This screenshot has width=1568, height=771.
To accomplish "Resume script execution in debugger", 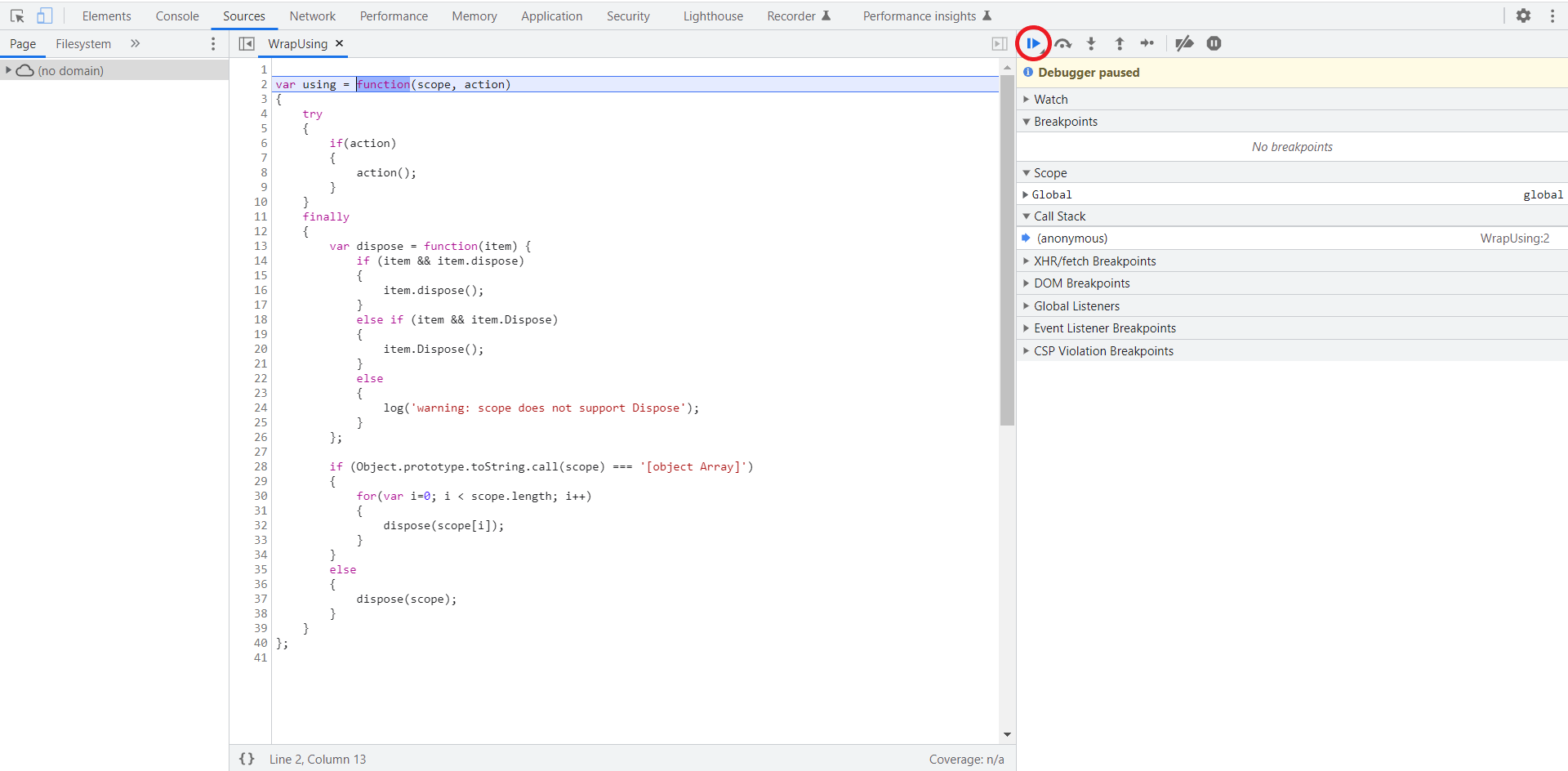I will [1033, 43].
